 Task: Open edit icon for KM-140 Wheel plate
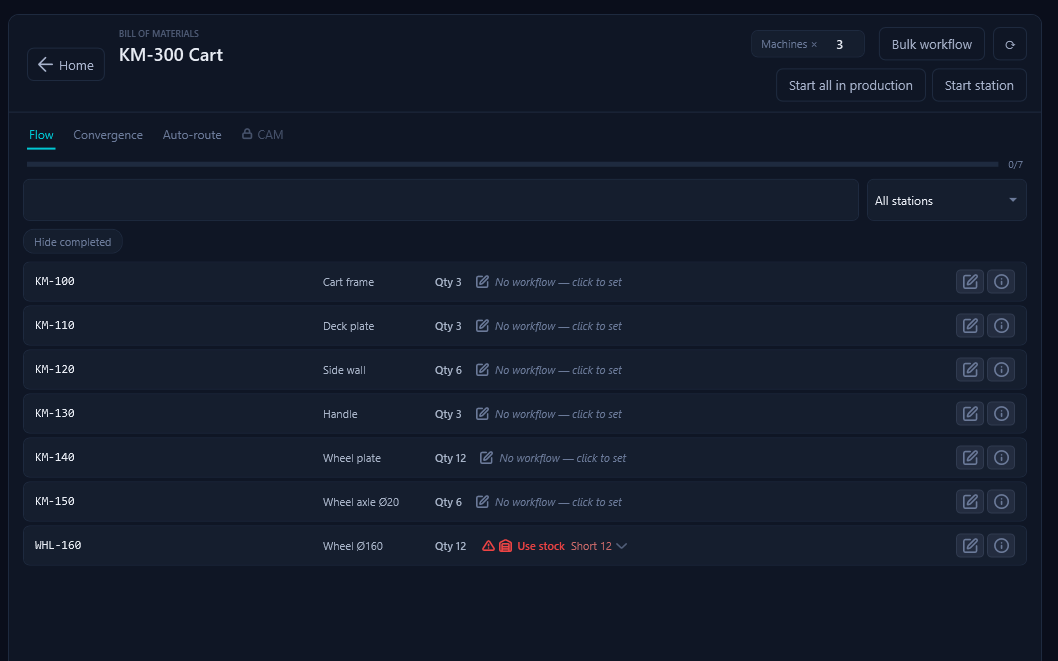[x=970, y=457]
